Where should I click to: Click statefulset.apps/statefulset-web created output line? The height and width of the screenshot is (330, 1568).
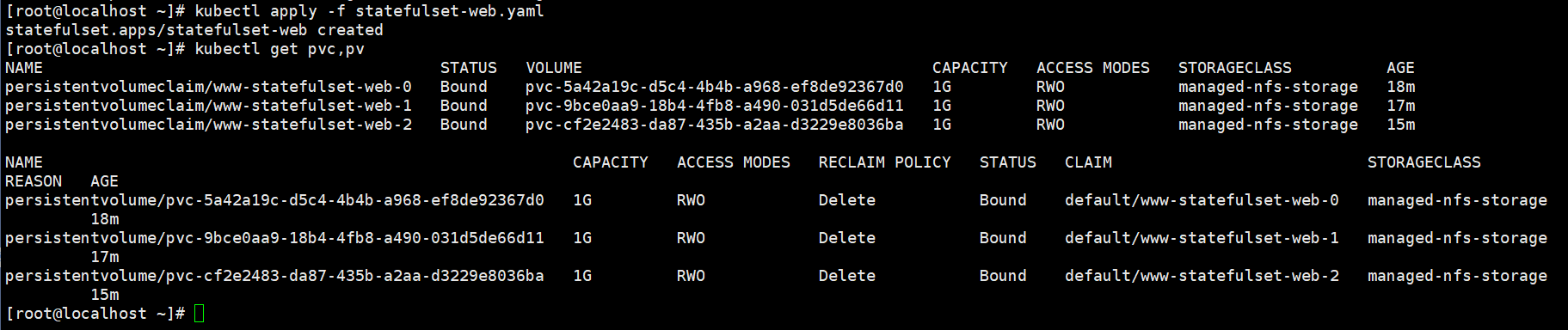tap(194, 30)
